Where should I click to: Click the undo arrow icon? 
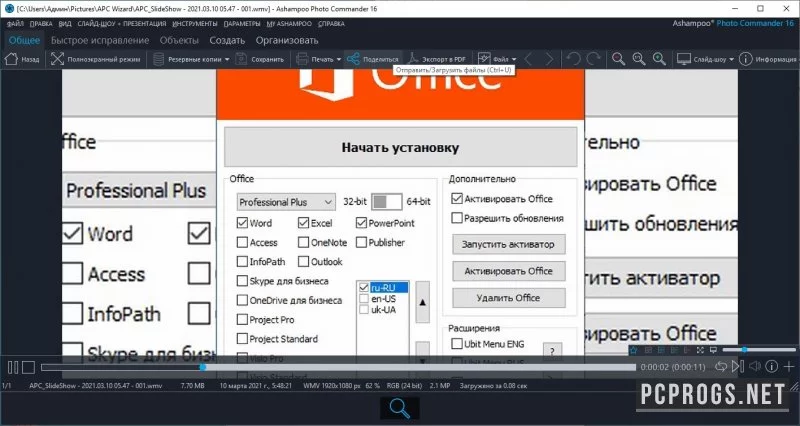point(574,59)
